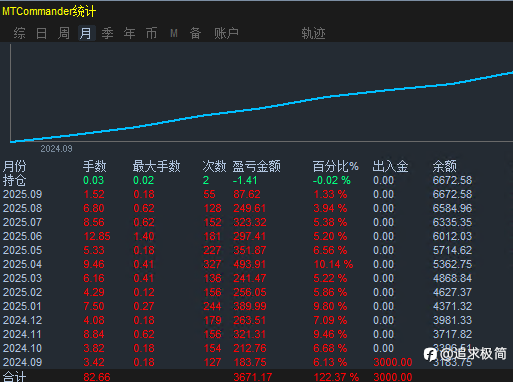
Task: Click the 余额 column header
Action: [x=445, y=166]
